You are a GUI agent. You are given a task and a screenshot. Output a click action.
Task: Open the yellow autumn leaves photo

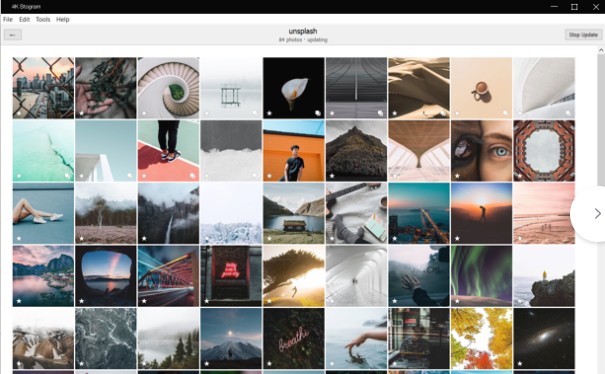point(481,338)
